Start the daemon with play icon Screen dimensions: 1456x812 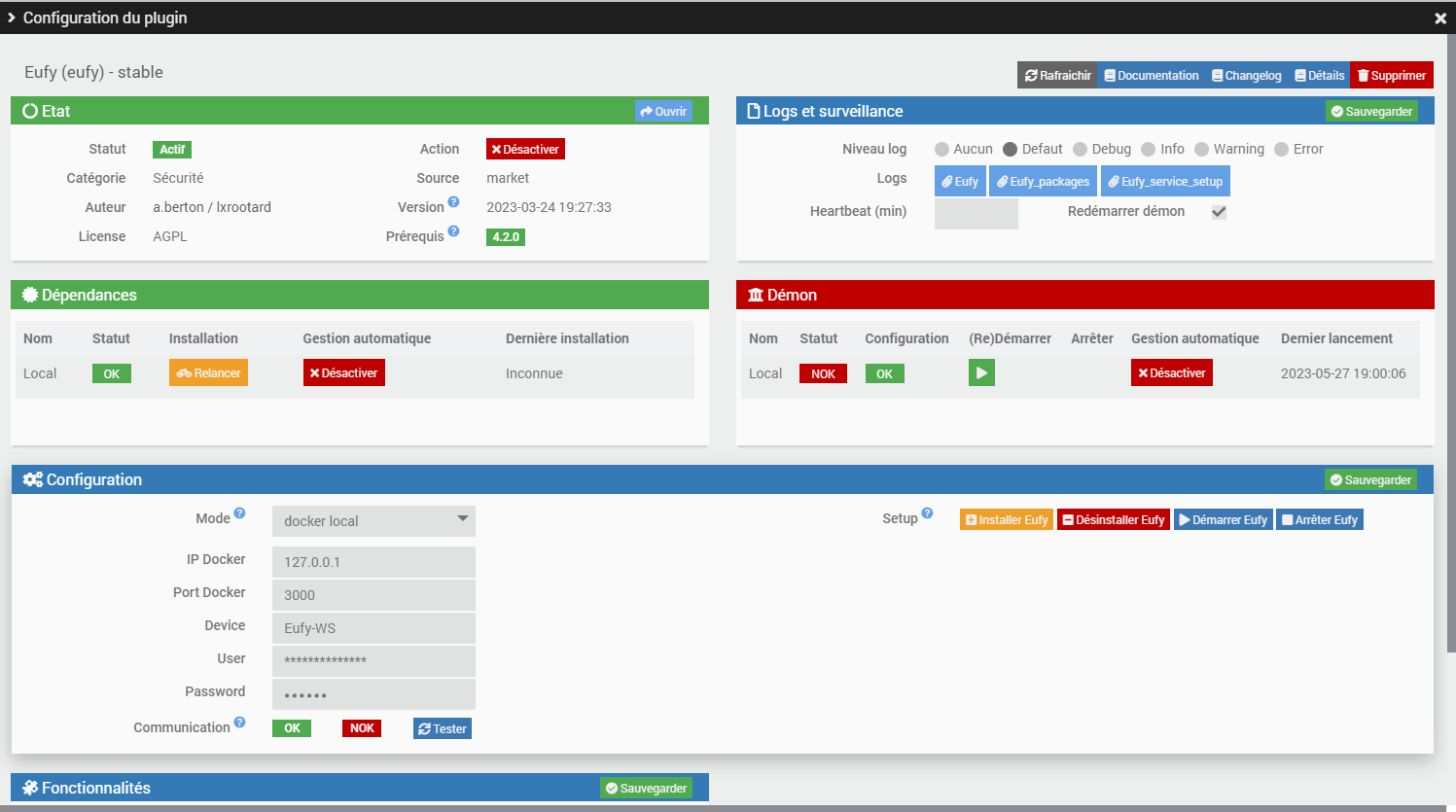tap(981, 372)
